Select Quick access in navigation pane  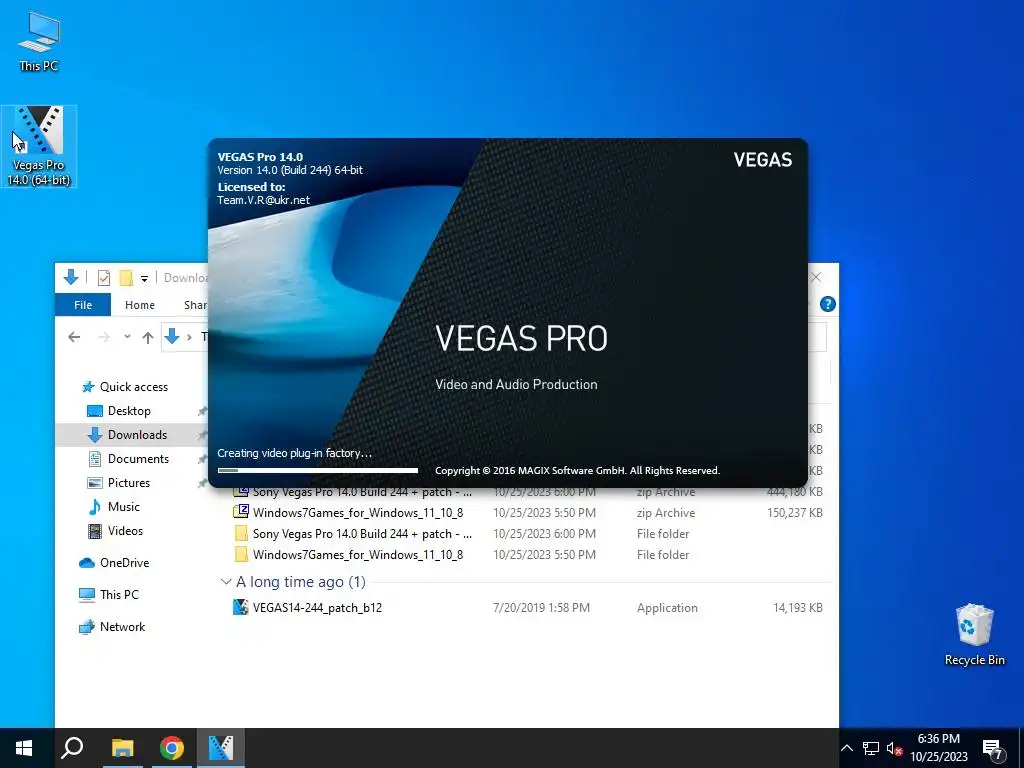coord(125,387)
